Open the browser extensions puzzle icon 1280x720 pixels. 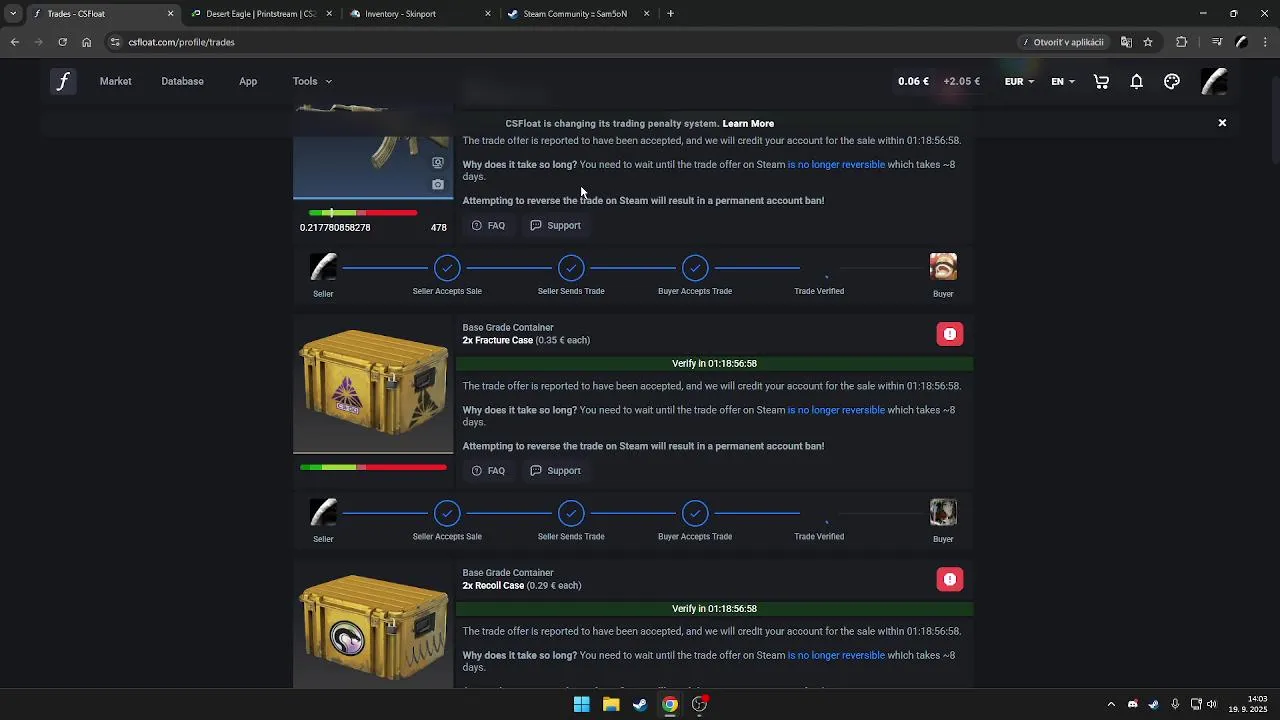click(1182, 42)
